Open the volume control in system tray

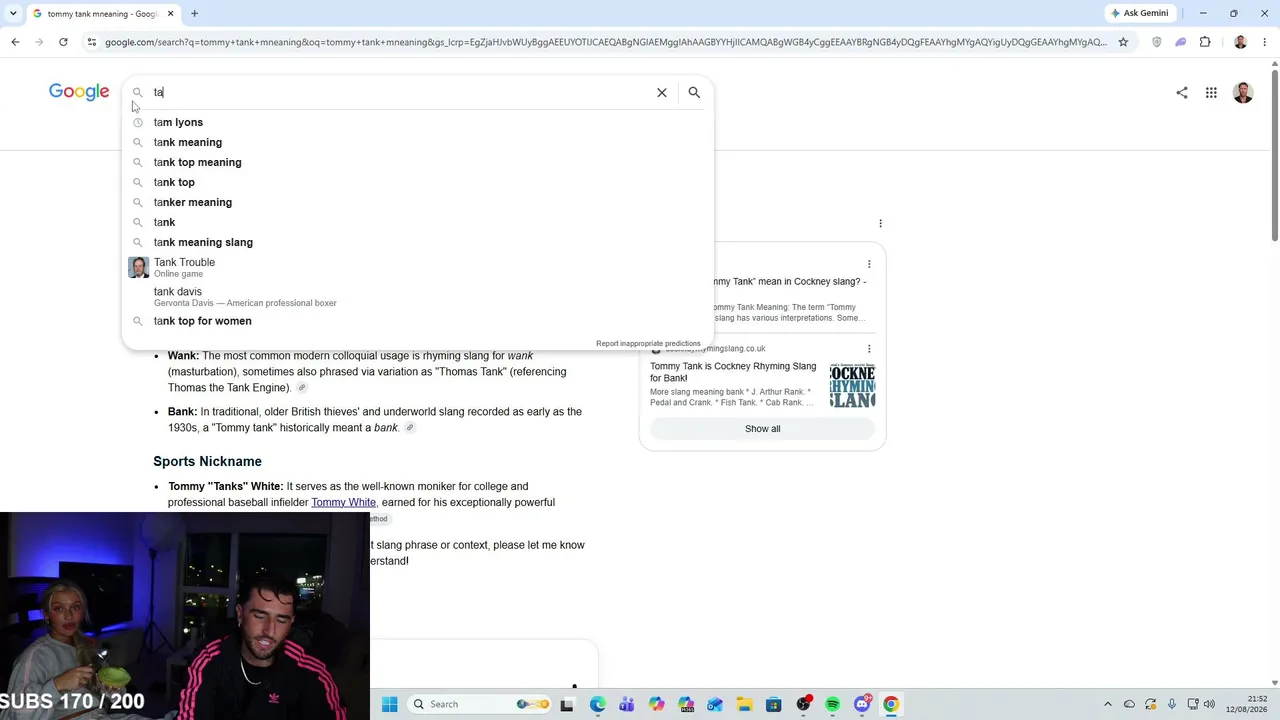[x=1209, y=704]
